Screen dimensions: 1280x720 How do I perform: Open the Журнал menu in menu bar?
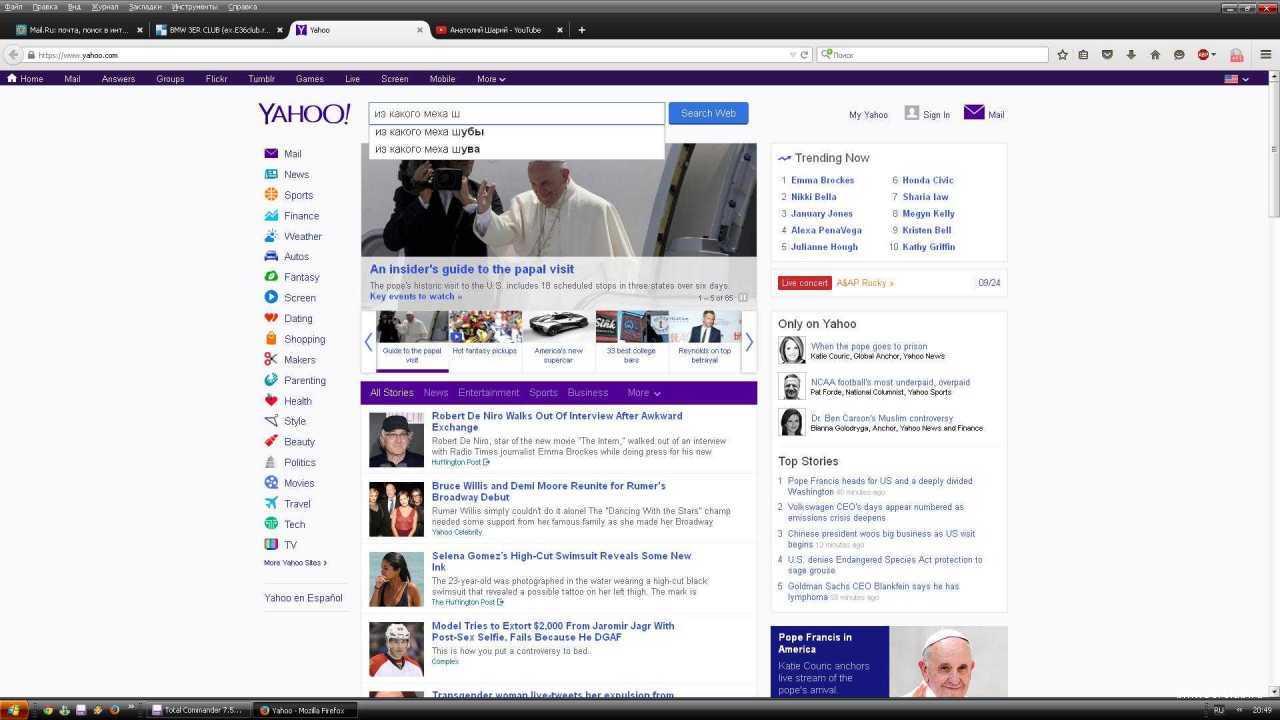(105, 7)
